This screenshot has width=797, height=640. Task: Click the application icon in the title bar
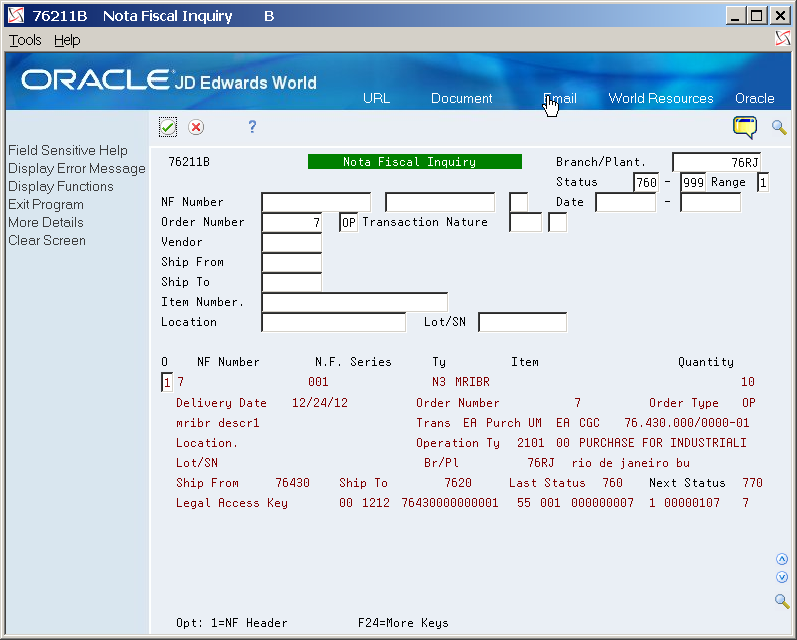click(x=16, y=15)
